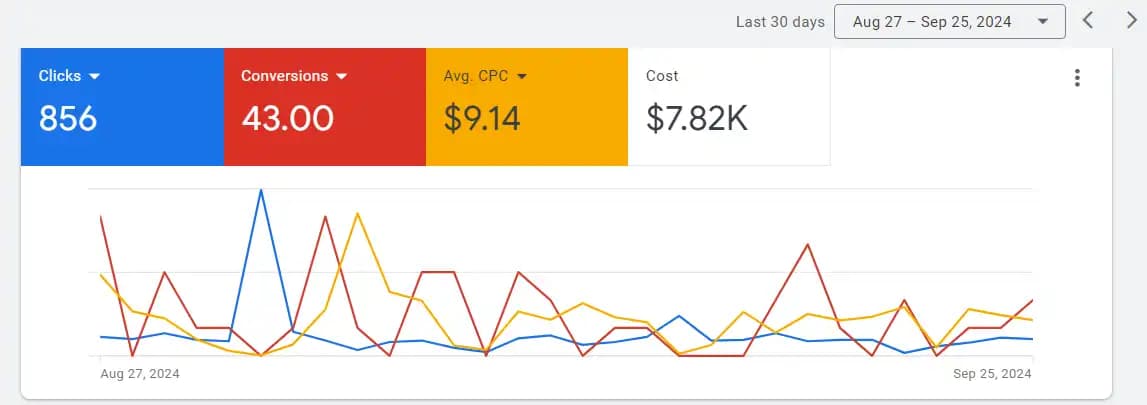
Task: Go to the previous date period arrow
Action: point(1088,20)
